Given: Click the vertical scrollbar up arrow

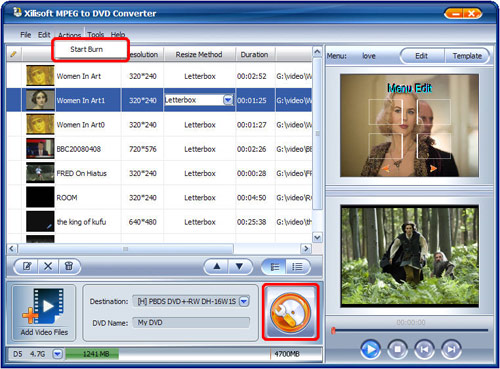Looking at the screenshot, I should (317, 52).
